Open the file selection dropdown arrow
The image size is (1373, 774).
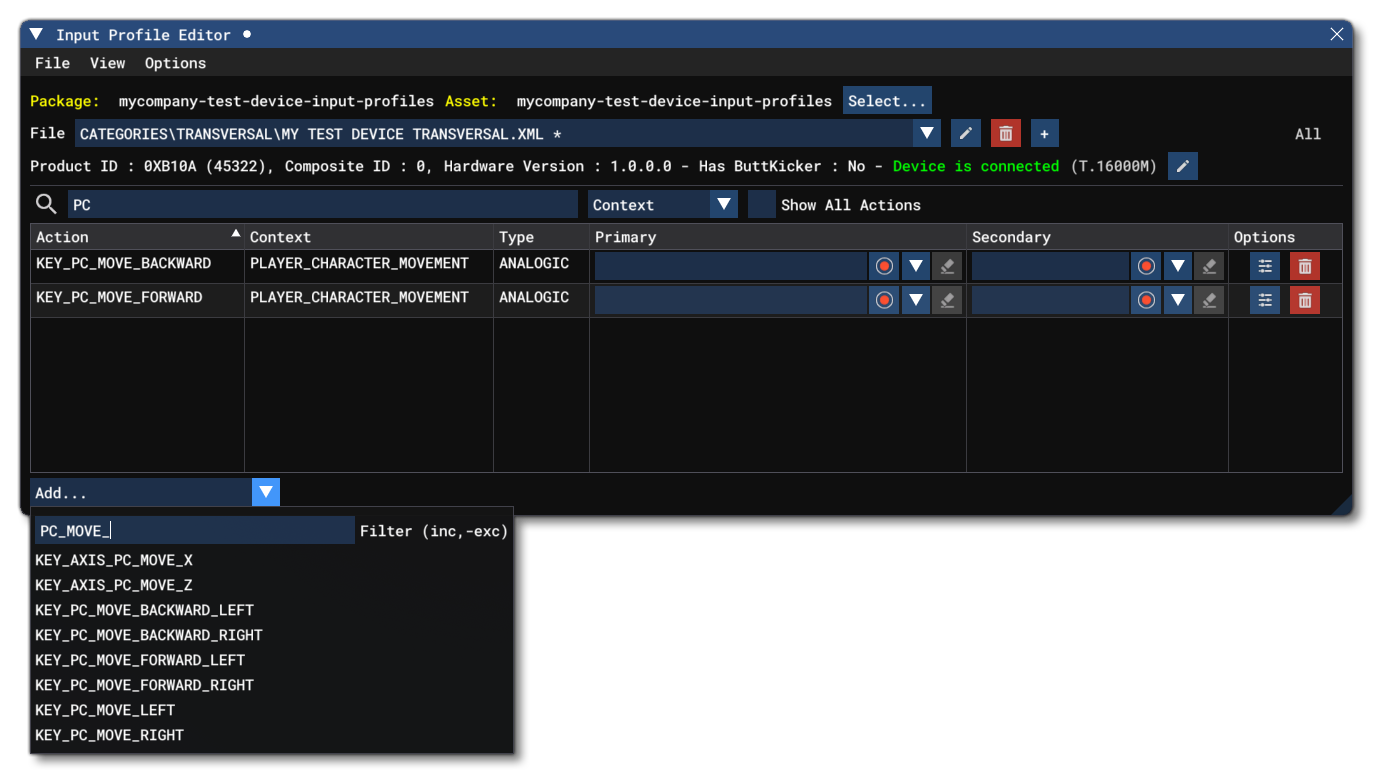pyautogui.click(x=926, y=132)
